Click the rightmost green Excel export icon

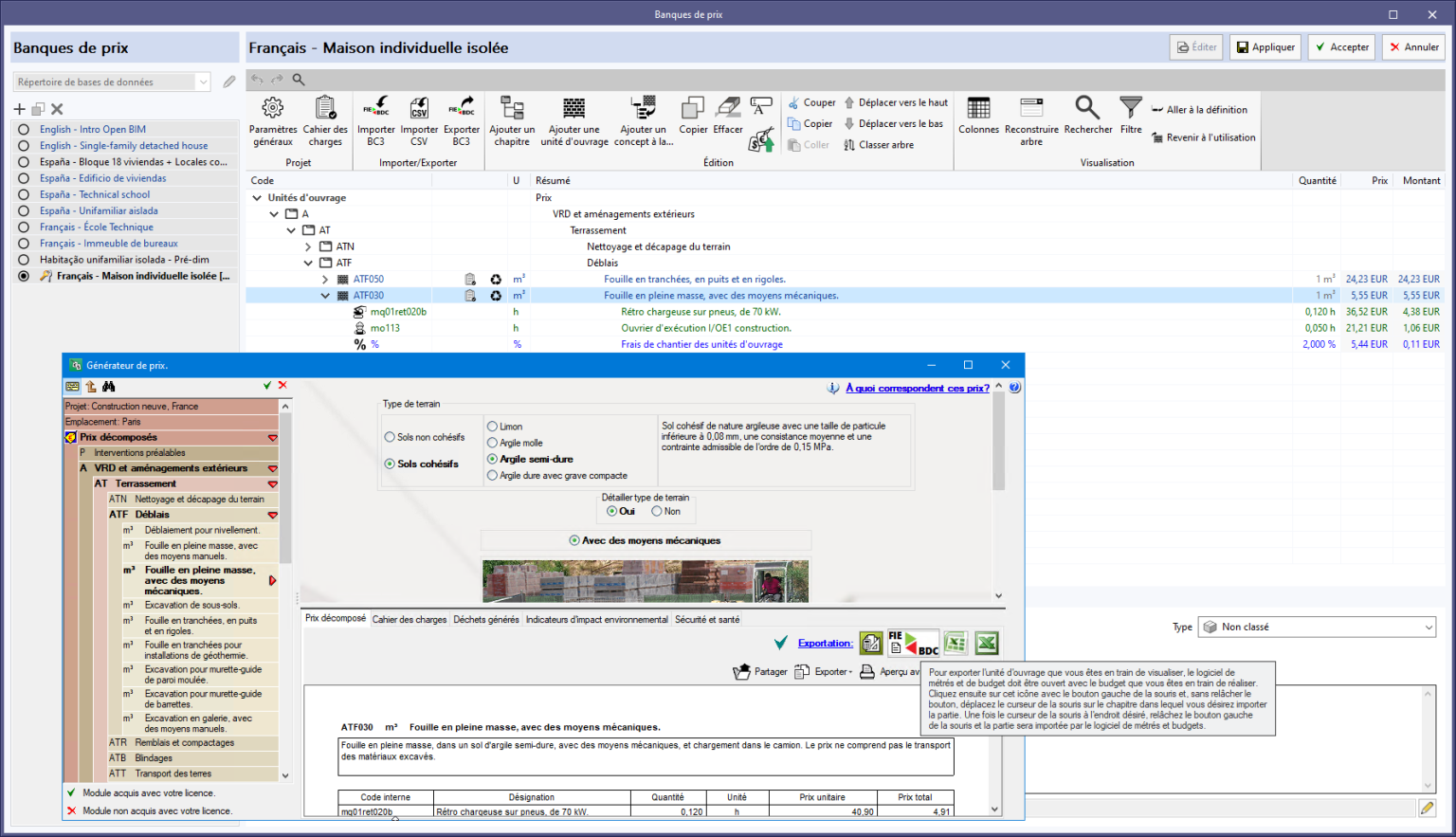(987, 644)
